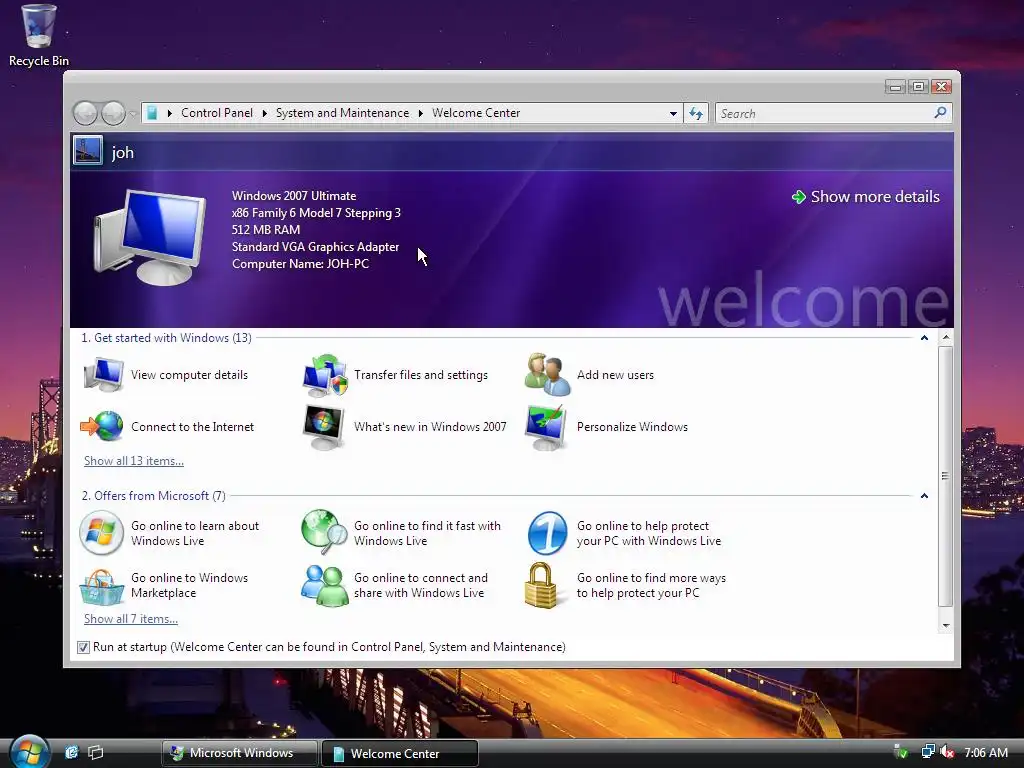1024x768 pixels.
Task: Click the Offers from Microsoft (7) header
Action: pos(153,496)
